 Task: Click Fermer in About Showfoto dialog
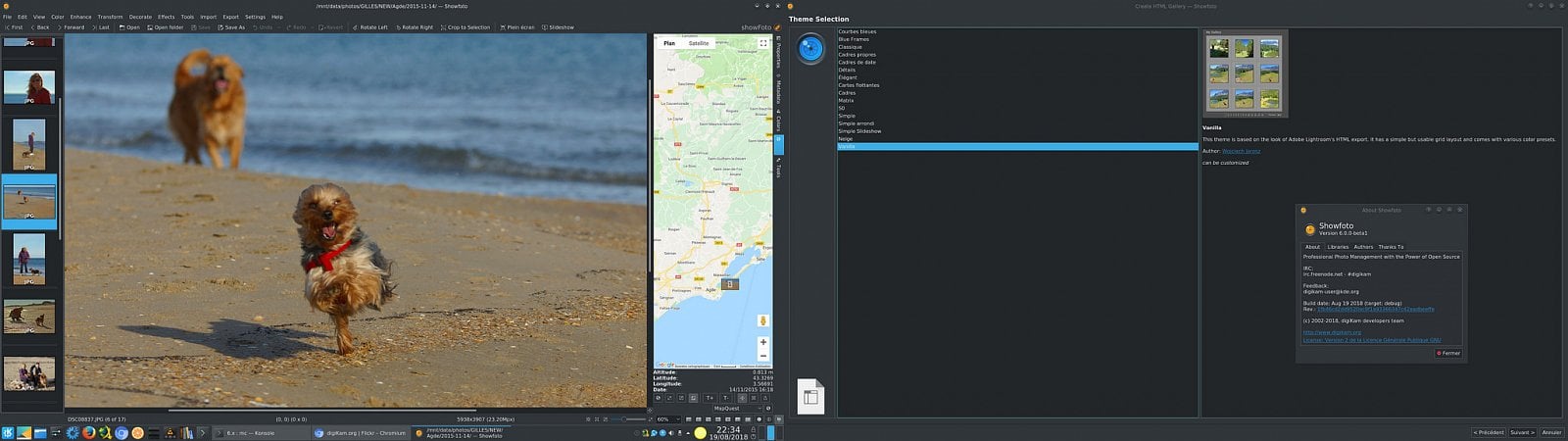click(x=1448, y=353)
